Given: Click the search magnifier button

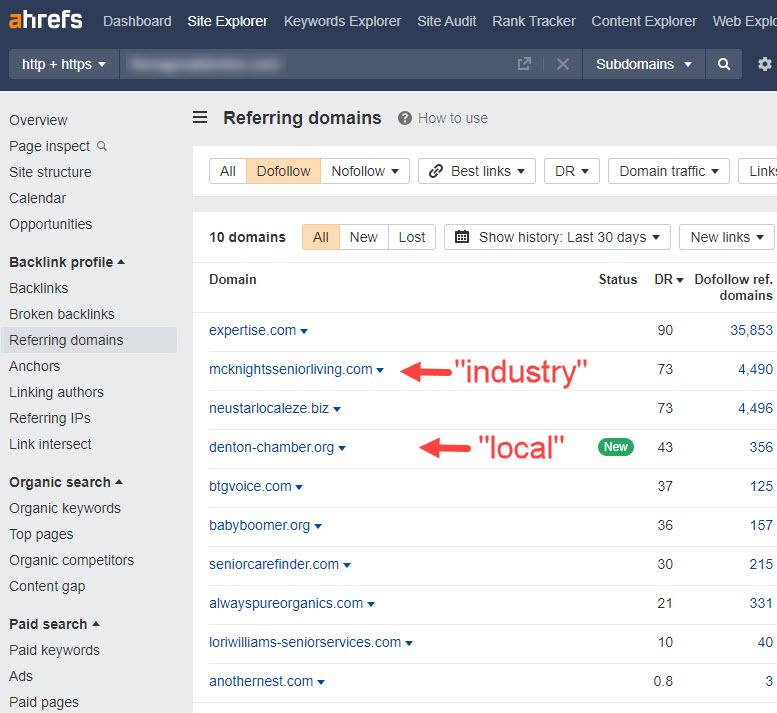Looking at the screenshot, I should pos(723,64).
